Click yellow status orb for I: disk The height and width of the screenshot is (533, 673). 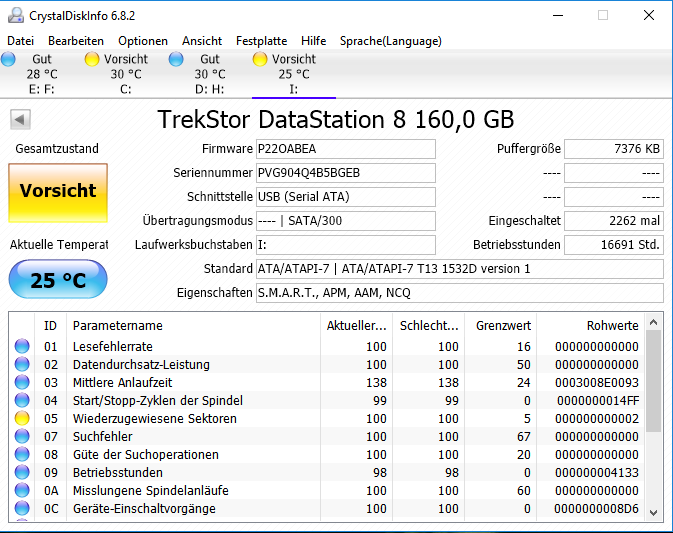260,59
